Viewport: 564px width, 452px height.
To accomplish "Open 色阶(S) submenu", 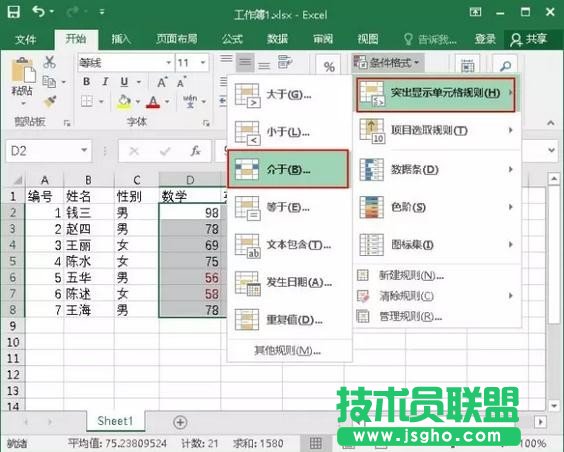I will [437, 207].
